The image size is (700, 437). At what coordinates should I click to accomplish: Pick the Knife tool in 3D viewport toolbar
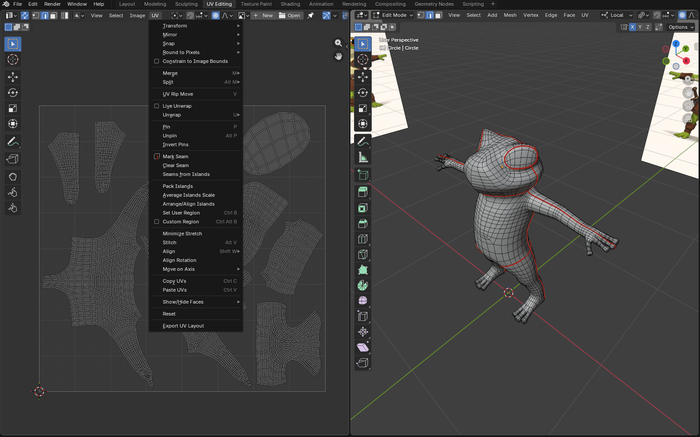click(363, 254)
